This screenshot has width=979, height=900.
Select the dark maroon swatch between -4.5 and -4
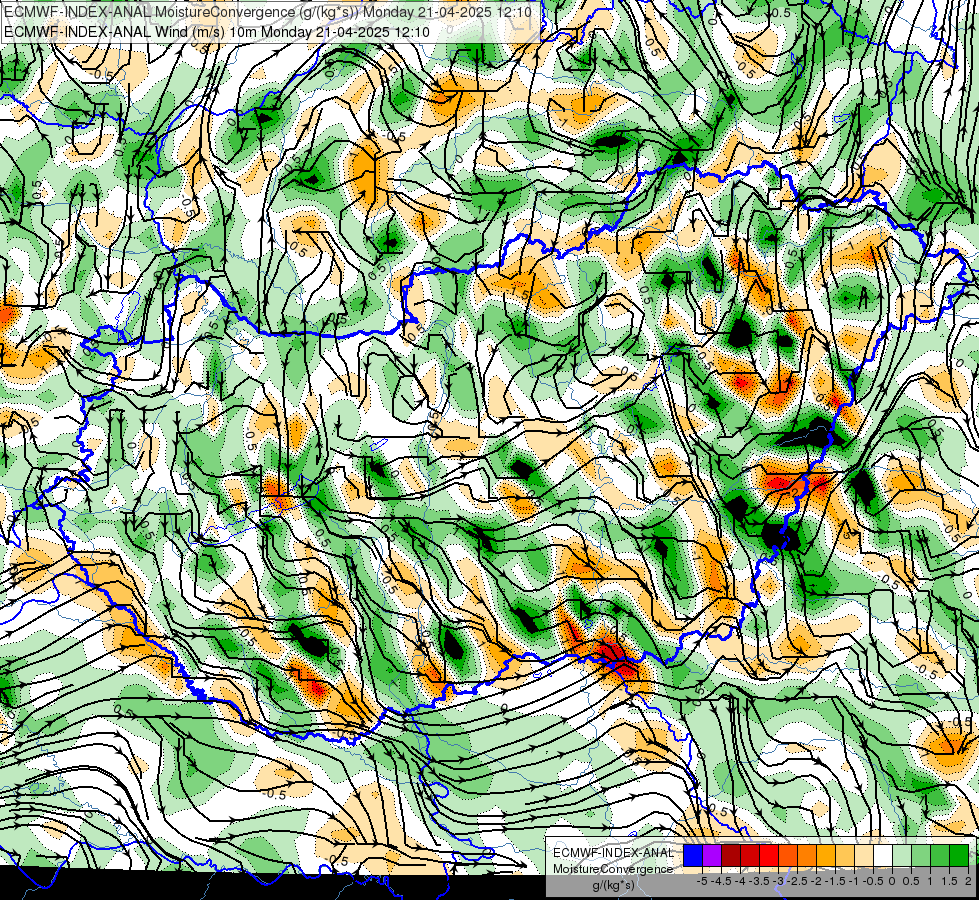731,856
